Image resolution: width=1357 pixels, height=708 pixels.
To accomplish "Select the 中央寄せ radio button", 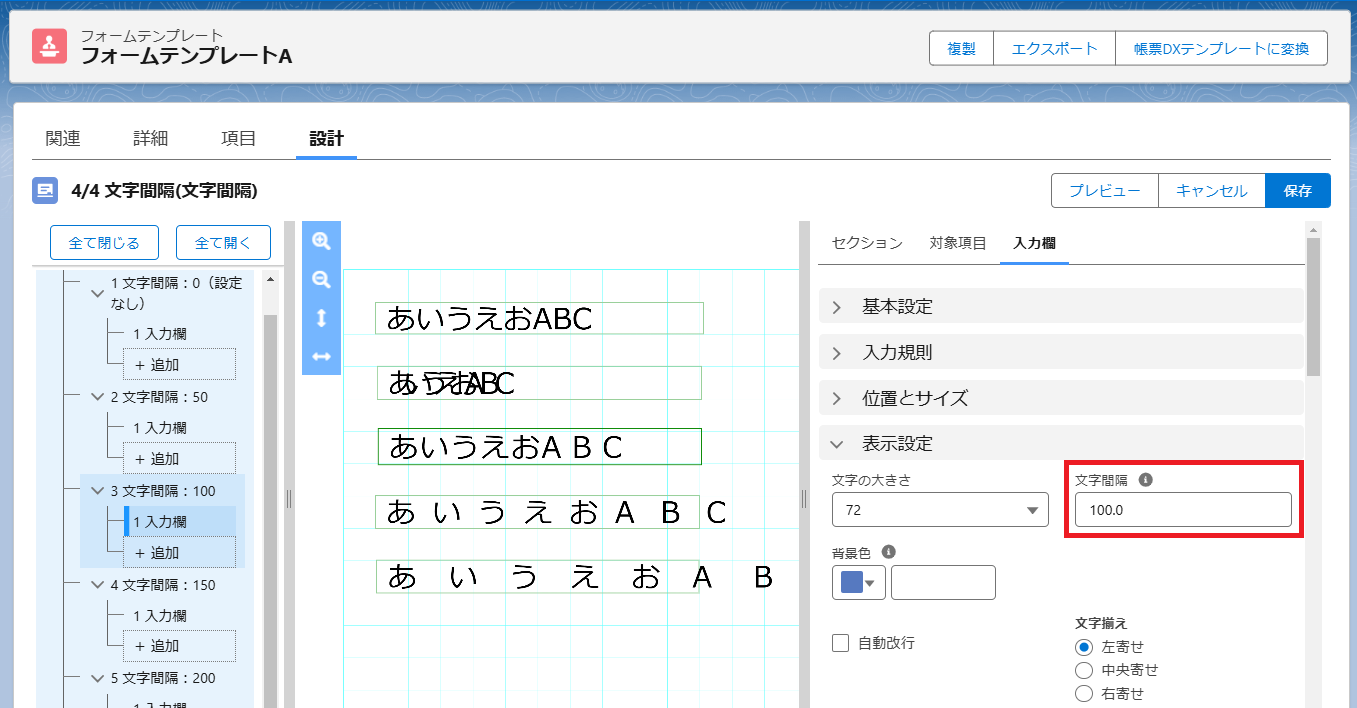I will pyautogui.click(x=1083, y=670).
